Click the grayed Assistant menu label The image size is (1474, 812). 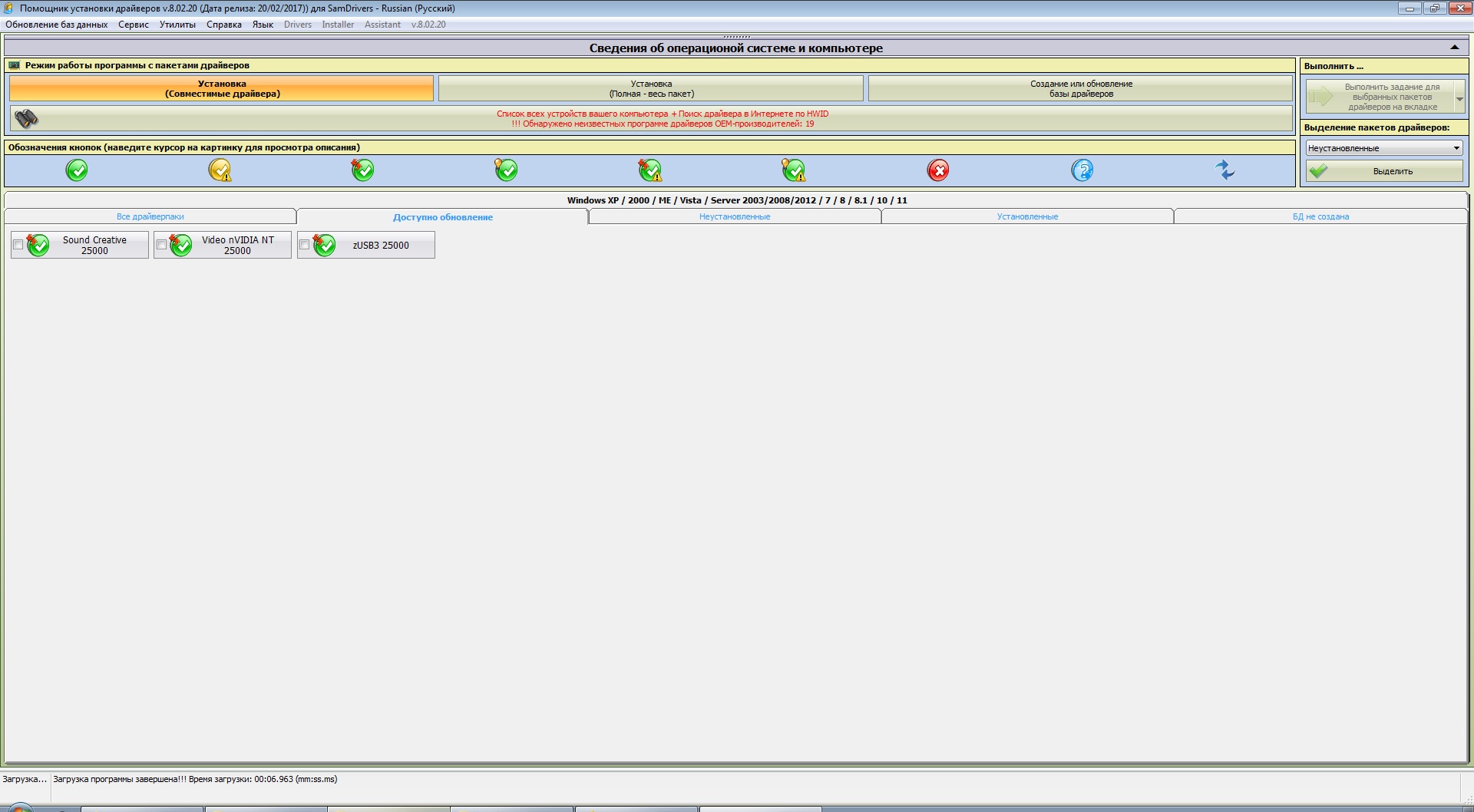point(382,25)
